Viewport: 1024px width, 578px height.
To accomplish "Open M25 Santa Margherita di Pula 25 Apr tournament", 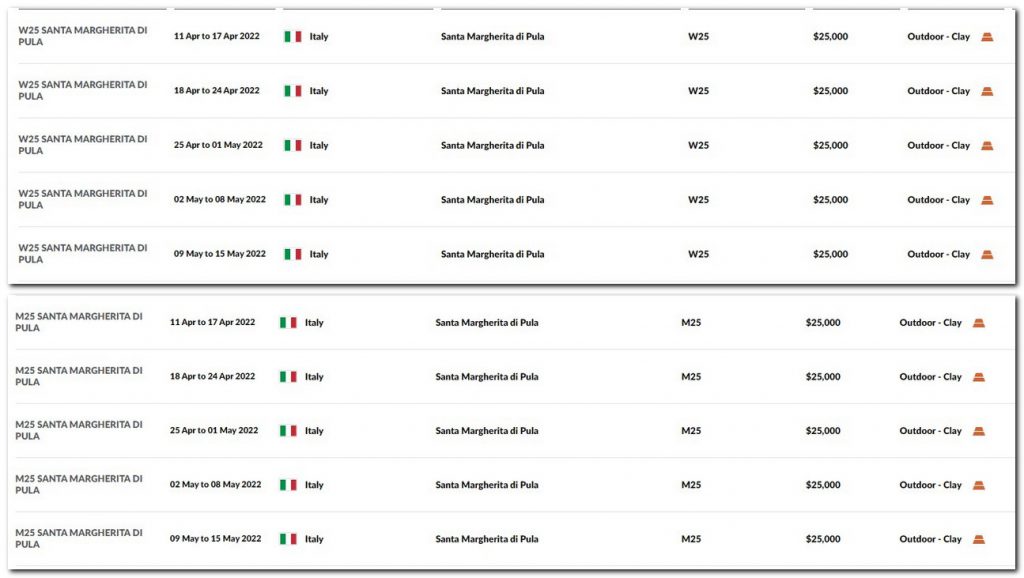I will [79, 430].
